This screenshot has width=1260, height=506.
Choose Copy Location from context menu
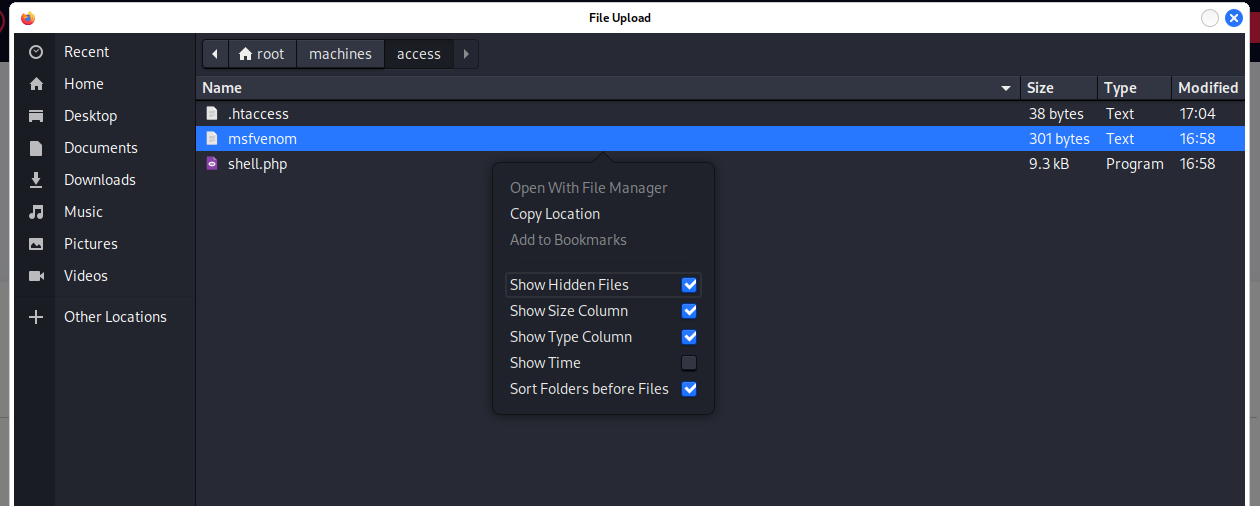click(555, 214)
